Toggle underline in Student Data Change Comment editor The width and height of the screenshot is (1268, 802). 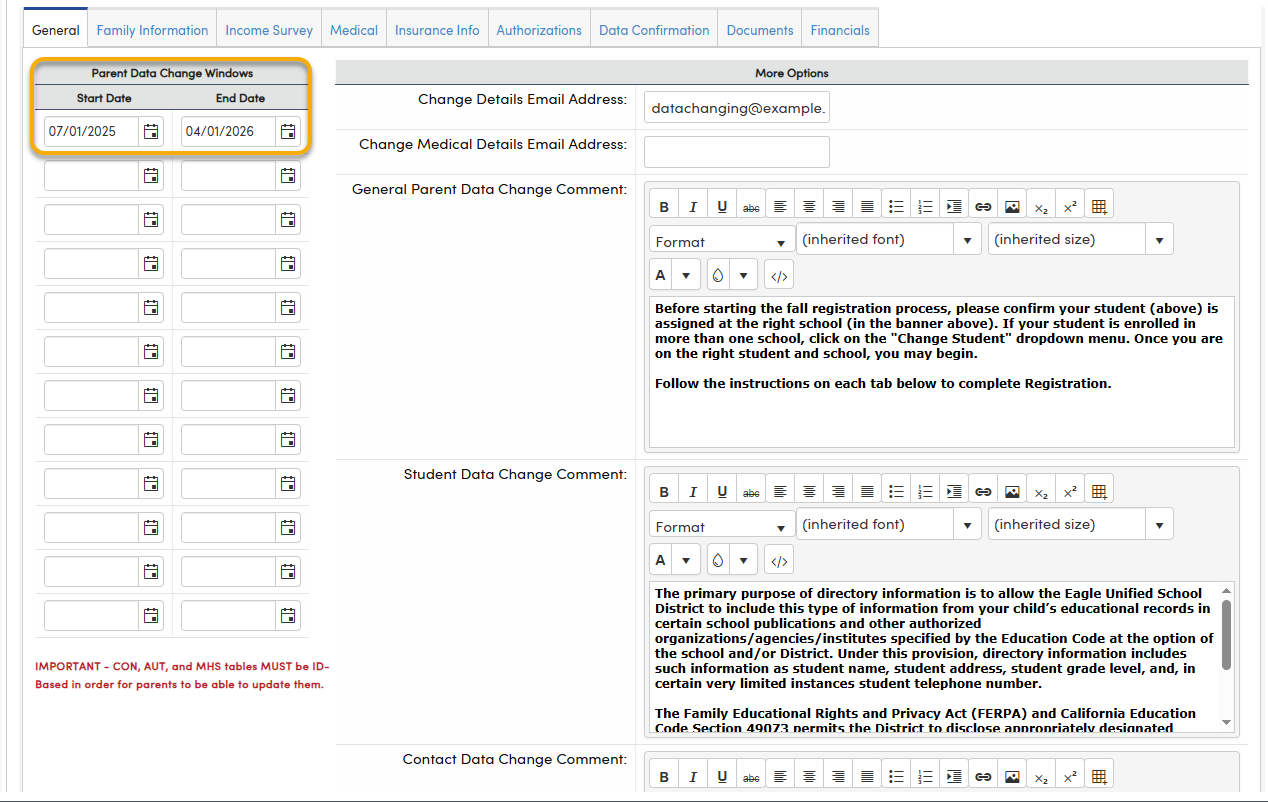pyautogui.click(x=722, y=491)
